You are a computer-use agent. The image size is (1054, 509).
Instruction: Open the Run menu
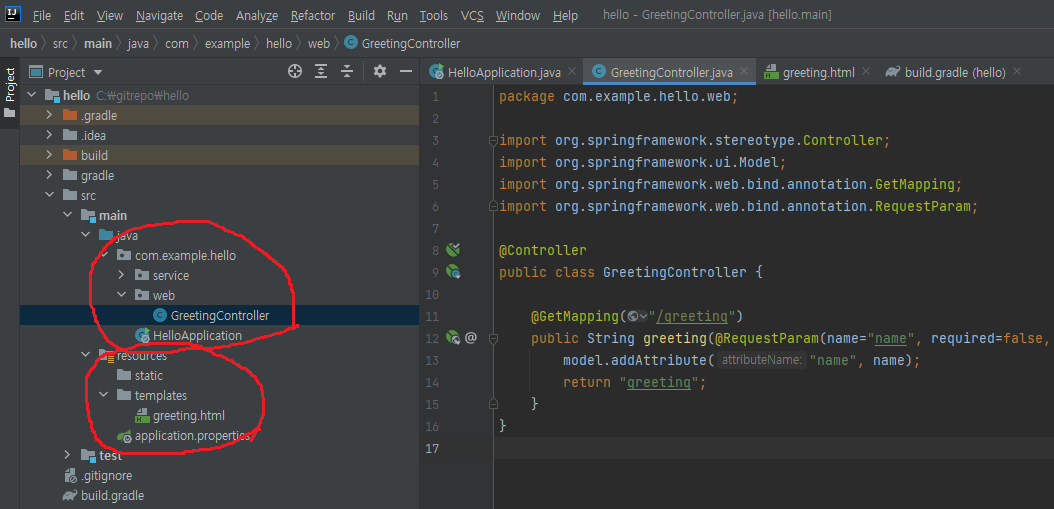tap(397, 15)
